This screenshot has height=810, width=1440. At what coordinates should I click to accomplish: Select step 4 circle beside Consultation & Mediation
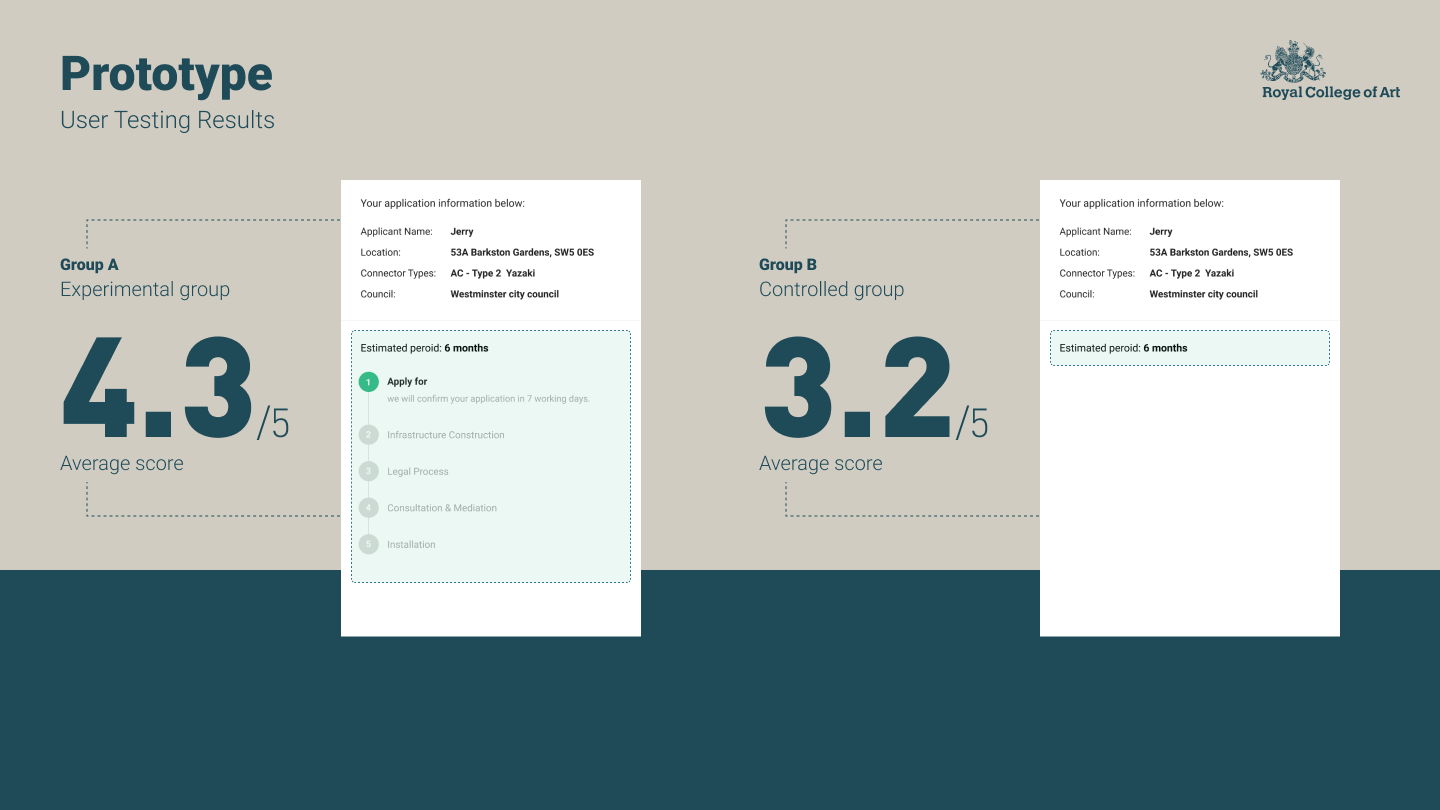pyautogui.click(x=369, y=508)
